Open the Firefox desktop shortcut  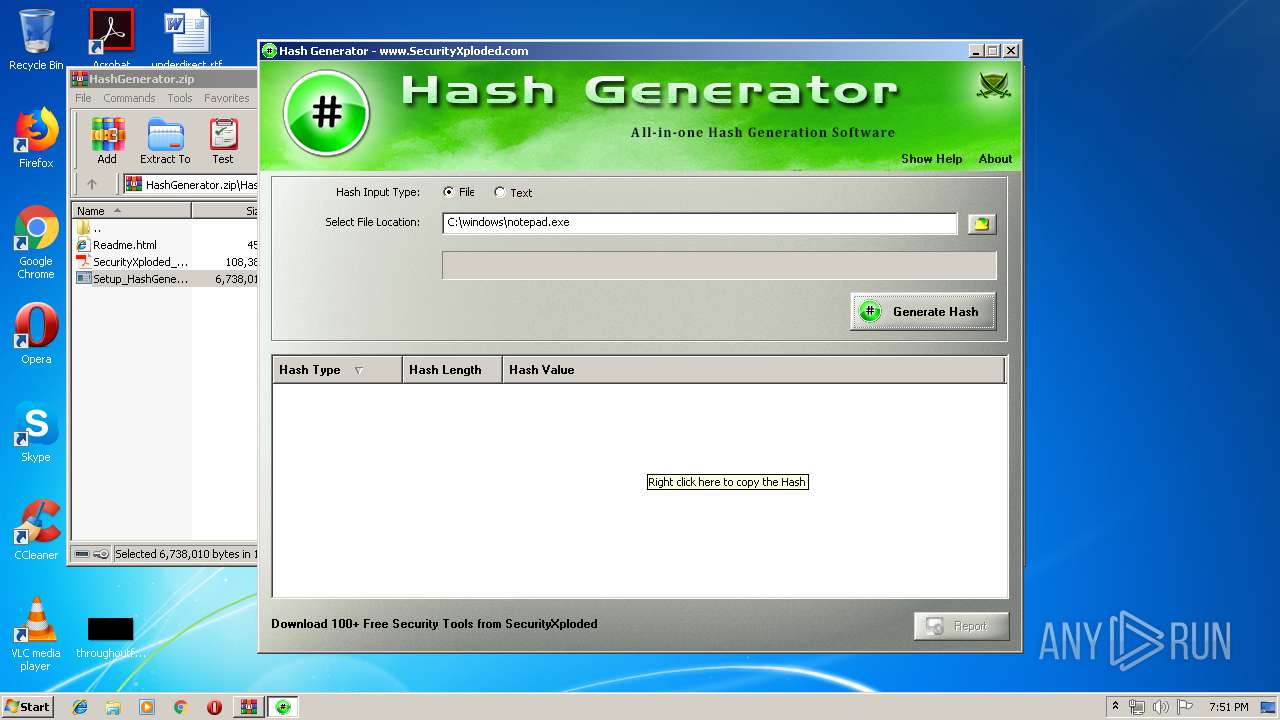tap(36, 138)
